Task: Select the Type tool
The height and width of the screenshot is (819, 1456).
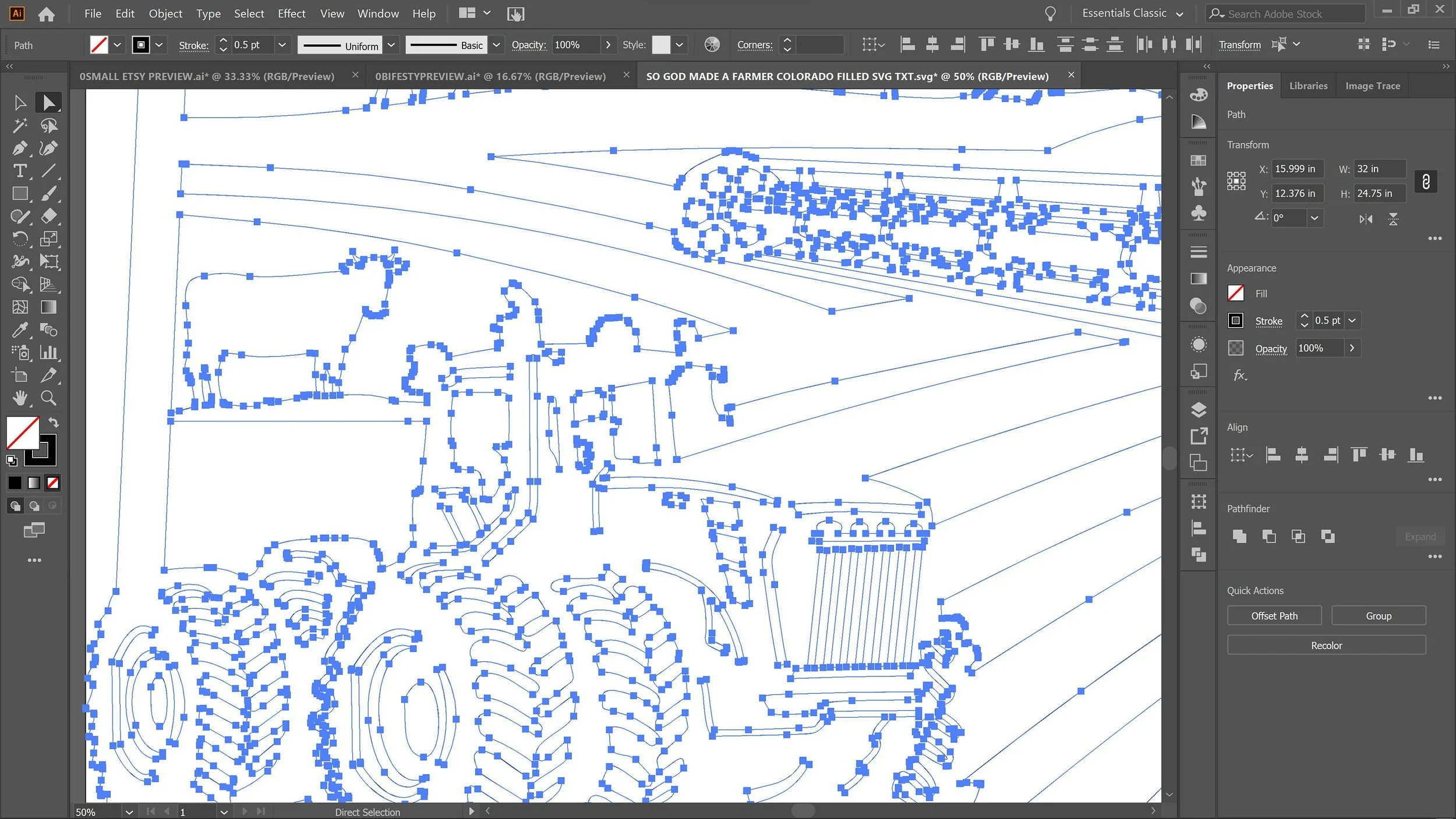Action: click(x=19, y=171)
